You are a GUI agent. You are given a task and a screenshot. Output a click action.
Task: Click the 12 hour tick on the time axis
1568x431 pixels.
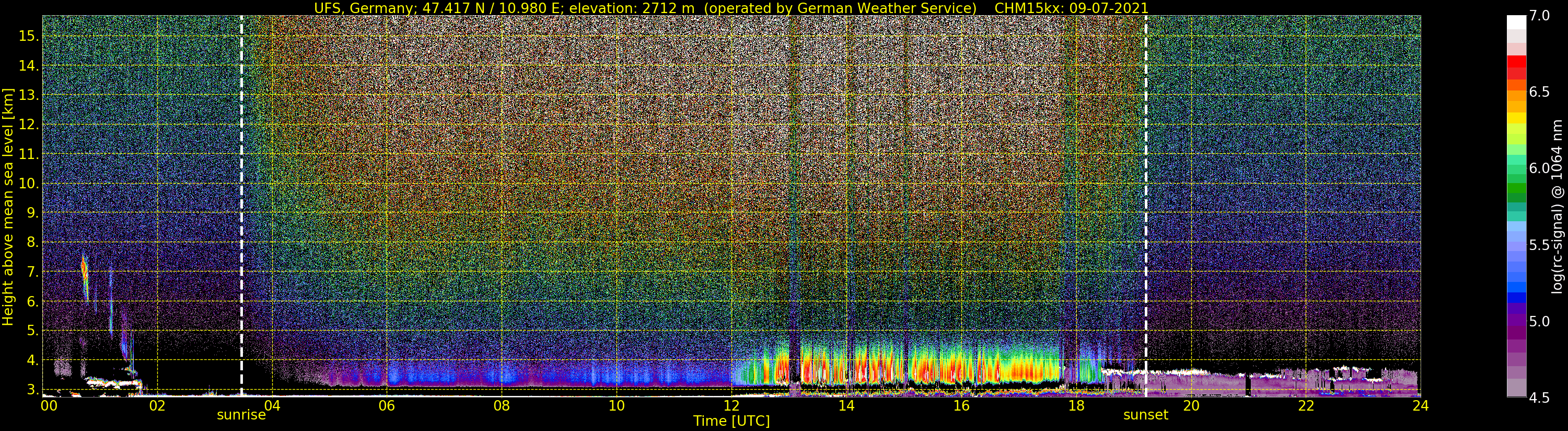(731, 406)
